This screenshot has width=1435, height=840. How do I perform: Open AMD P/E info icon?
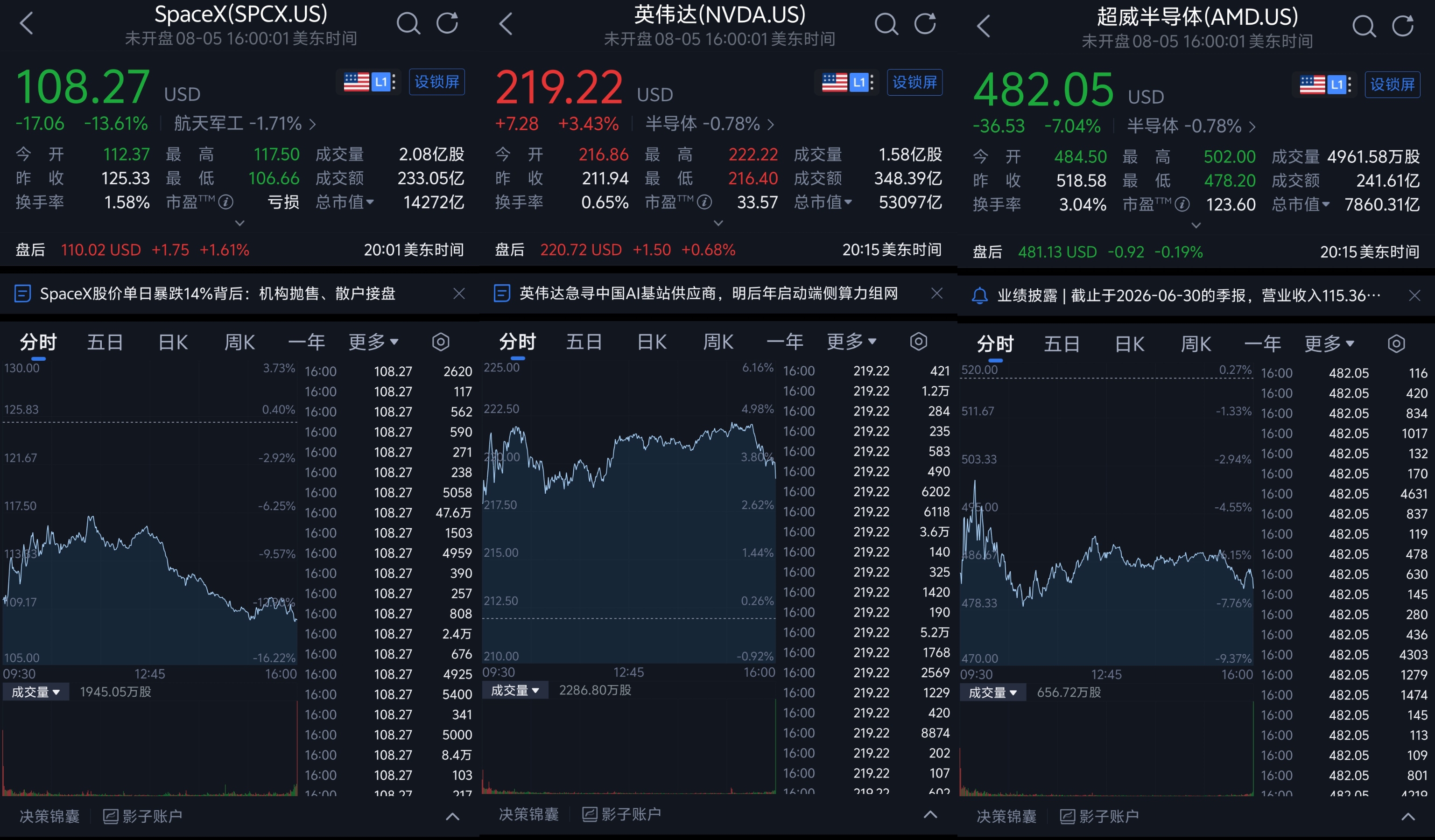click(x=1182, y=204)
